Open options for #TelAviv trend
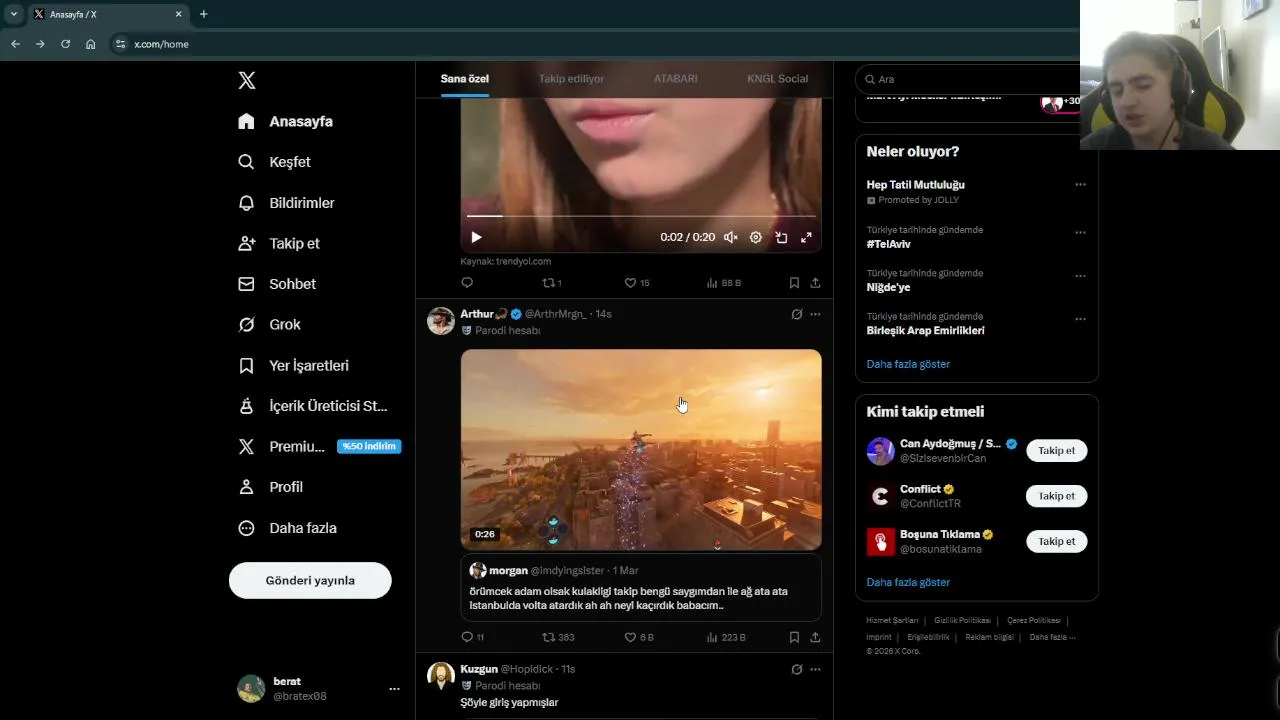The image size is (1280, 720). (1080, 233)
